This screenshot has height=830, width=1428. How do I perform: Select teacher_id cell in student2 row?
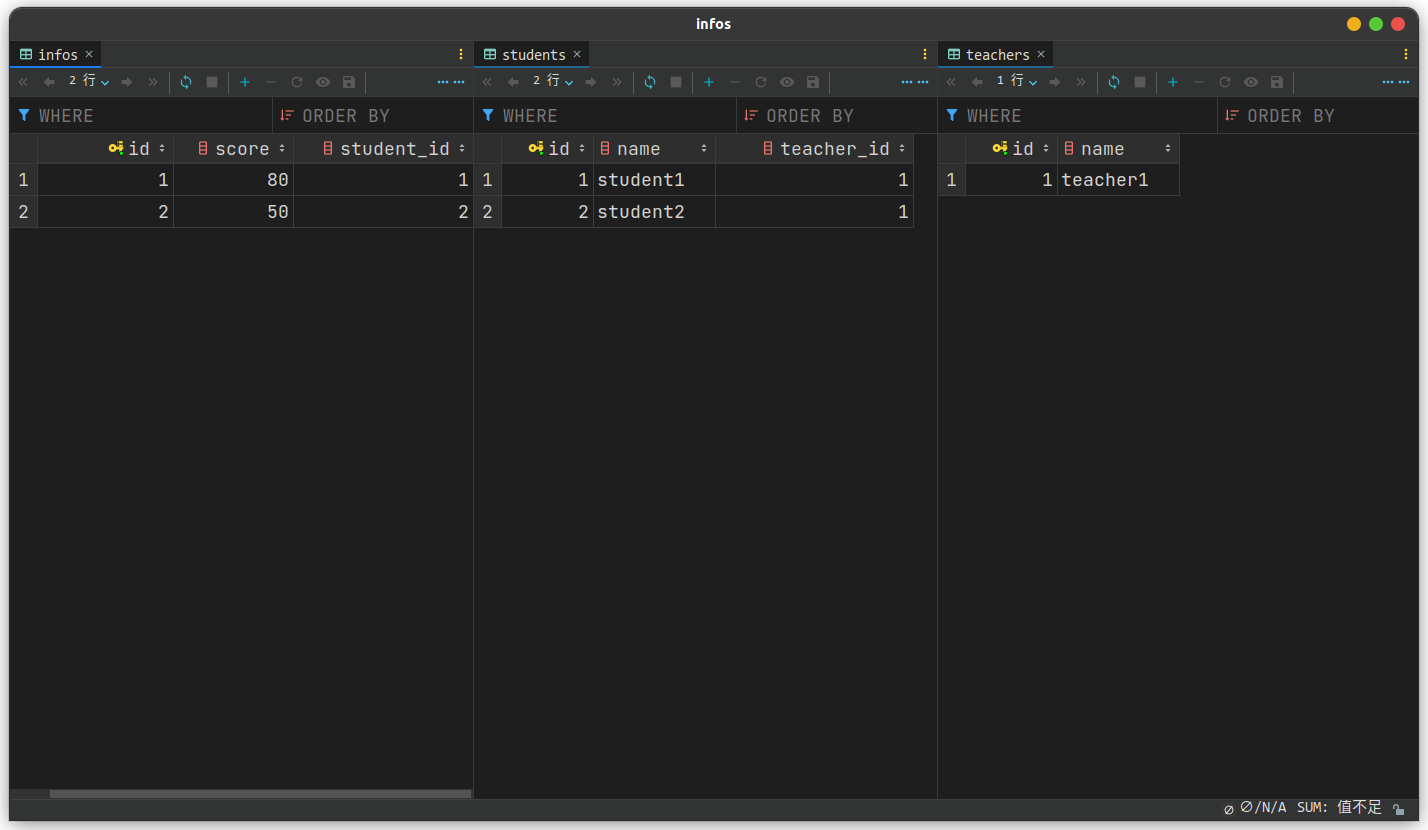(815, 212)
